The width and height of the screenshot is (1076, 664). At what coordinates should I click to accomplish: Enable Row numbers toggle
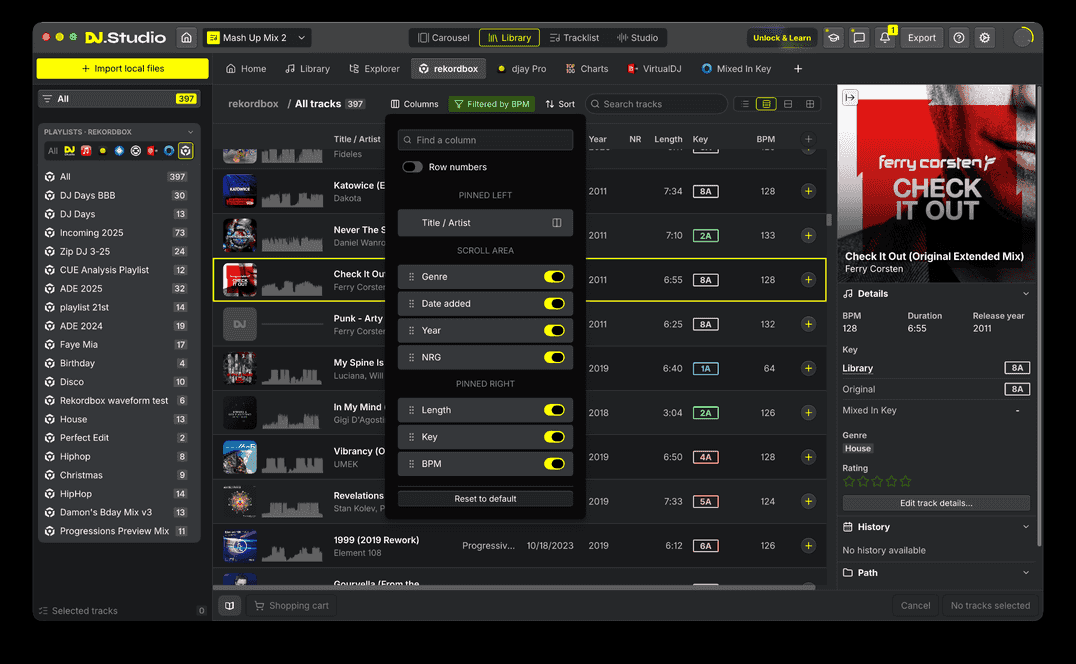(x=412, y=167)
